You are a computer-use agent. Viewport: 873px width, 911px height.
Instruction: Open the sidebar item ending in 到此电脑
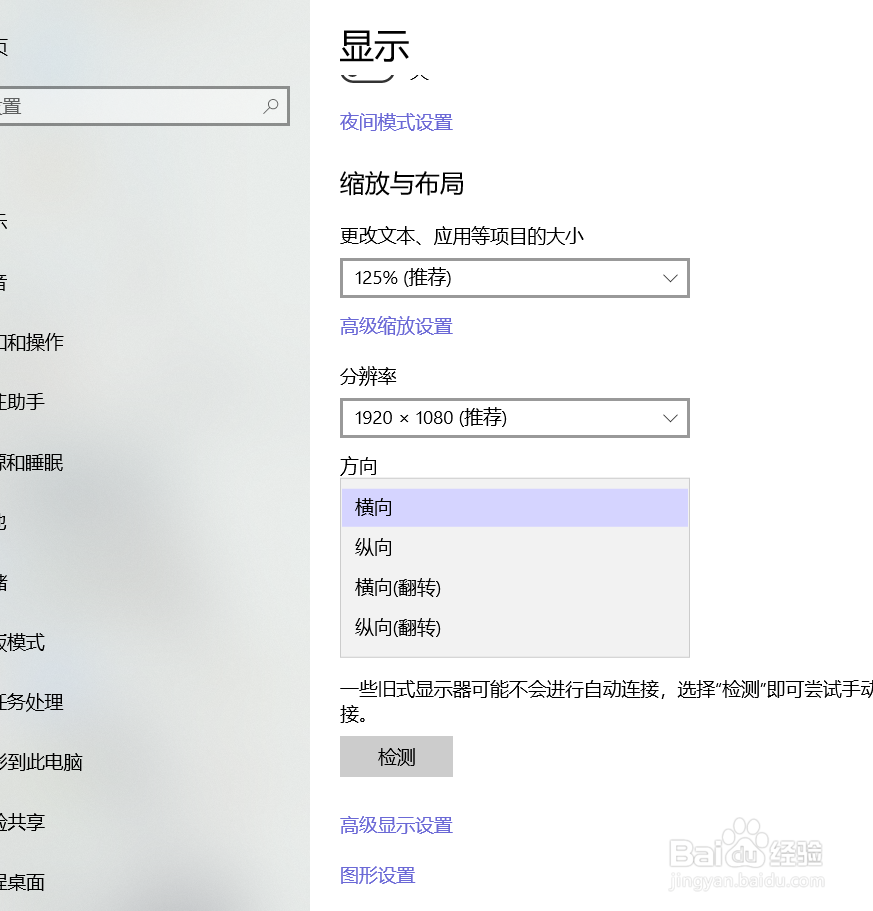41,762
